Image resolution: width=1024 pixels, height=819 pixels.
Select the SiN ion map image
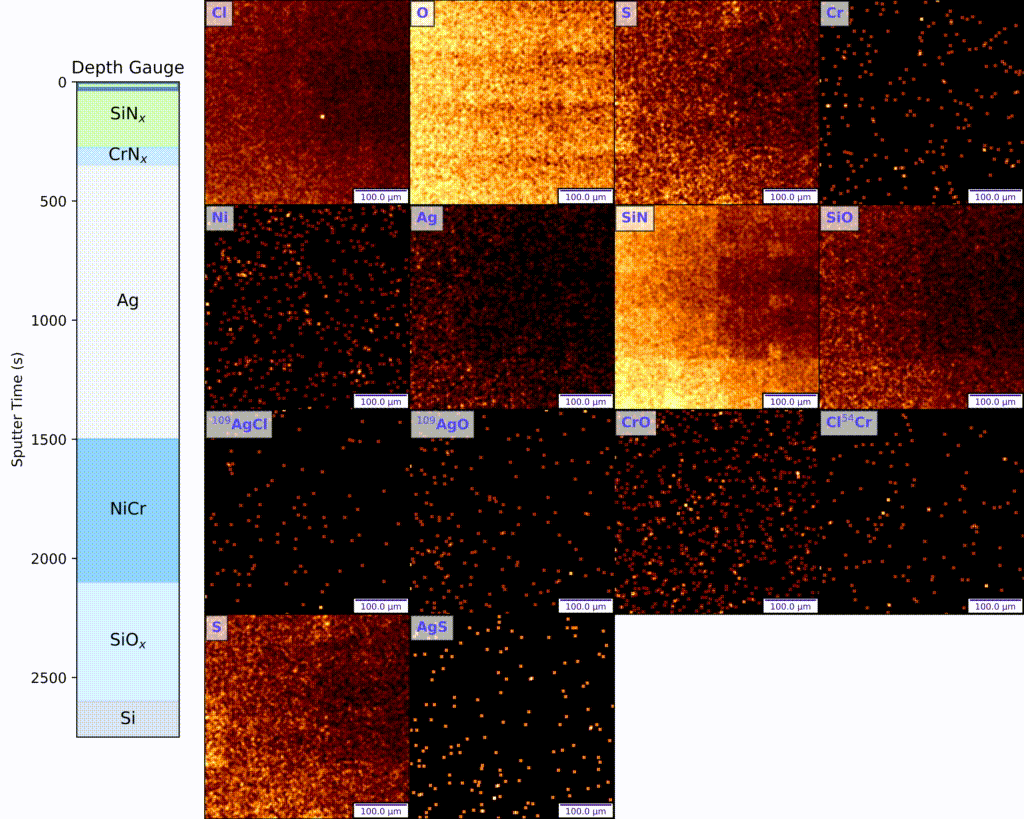pyautogui.click(x=716, y=307)
